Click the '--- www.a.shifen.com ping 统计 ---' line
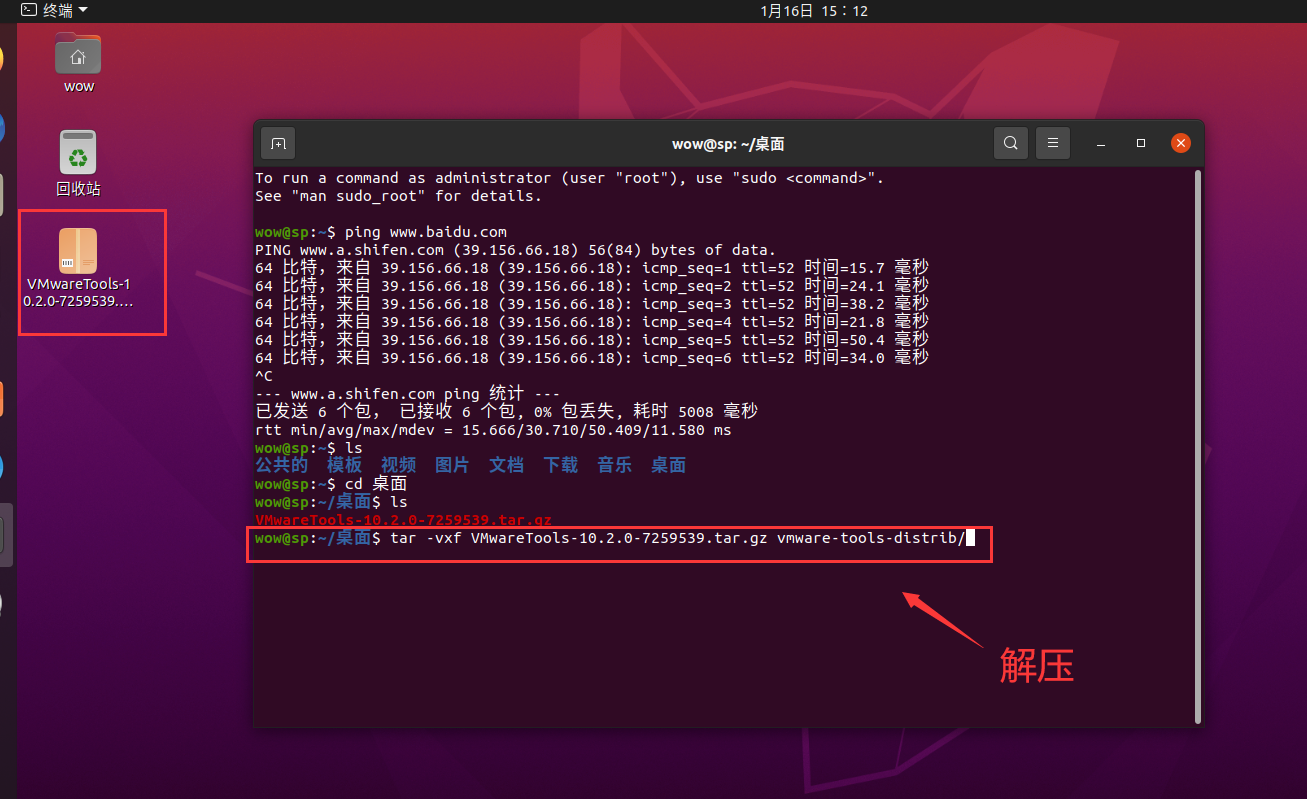The image size is (1307, 799). pyautogui.click(x=407, y=394)
